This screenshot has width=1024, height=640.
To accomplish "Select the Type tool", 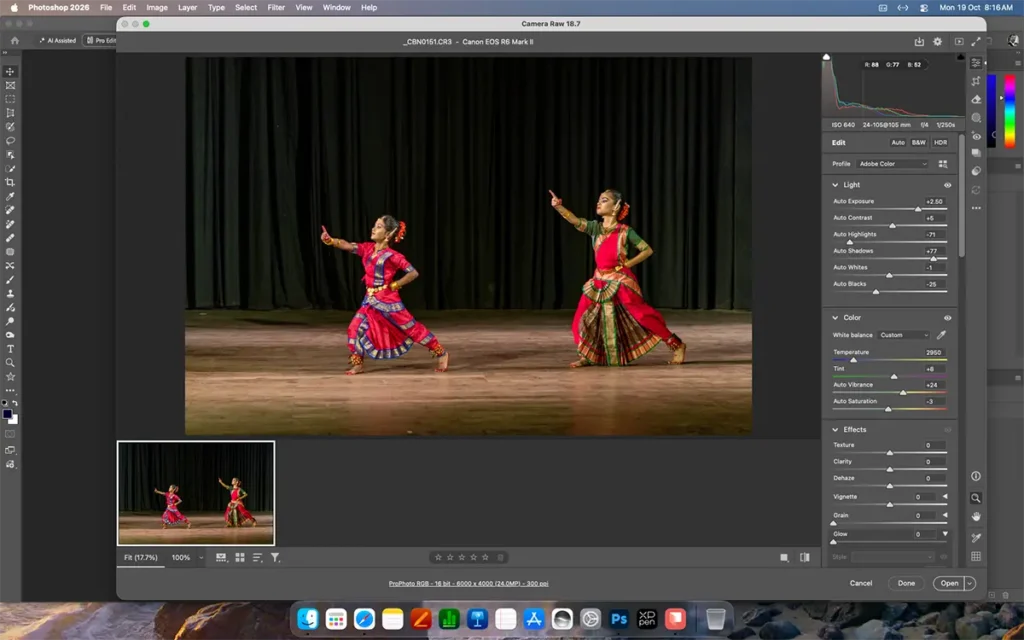I will [x=10, y=349].
